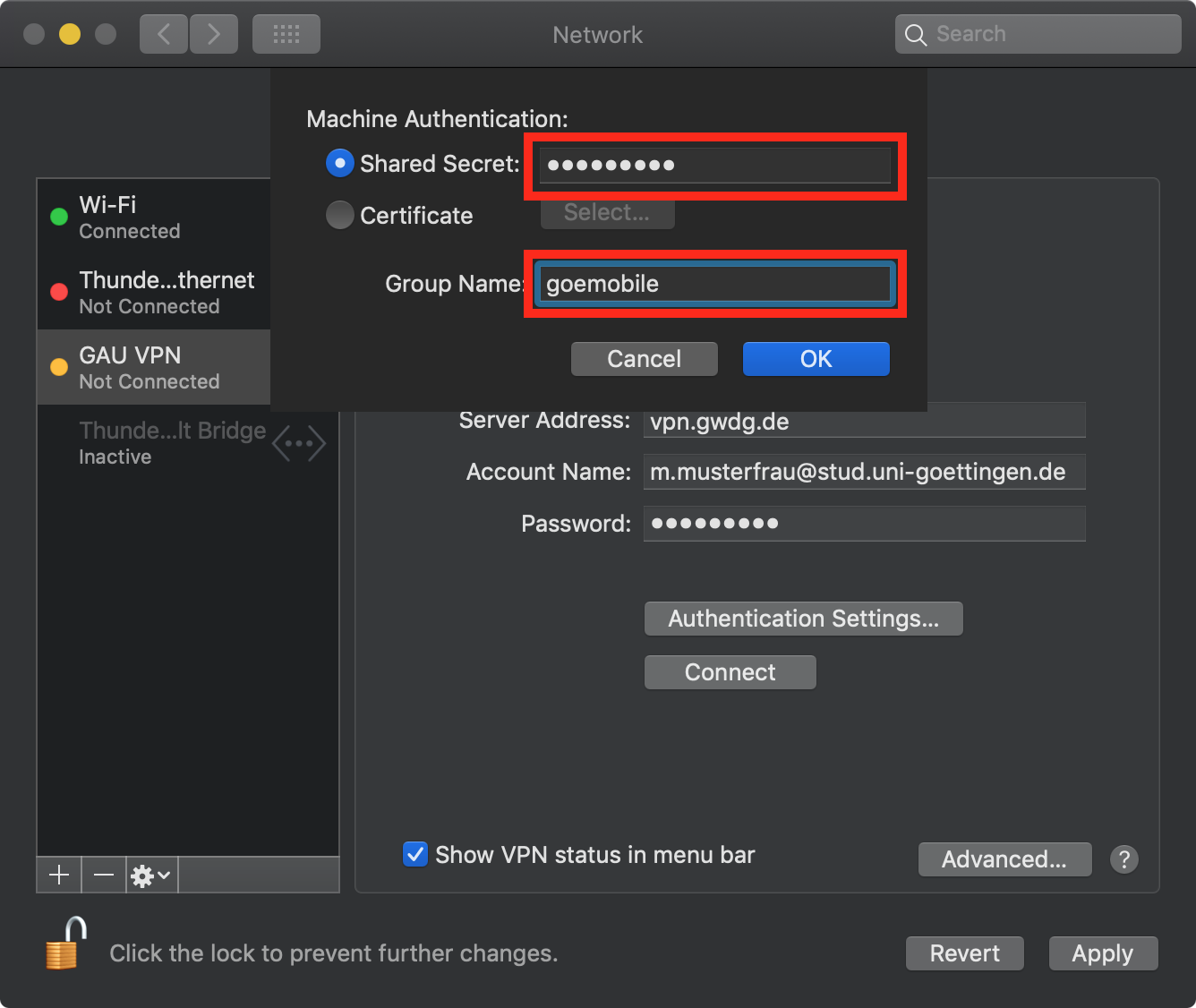This screenshot has width=1196, height=1008.
Task: Select the Shared Secret radio button
Action: point(340,163)
